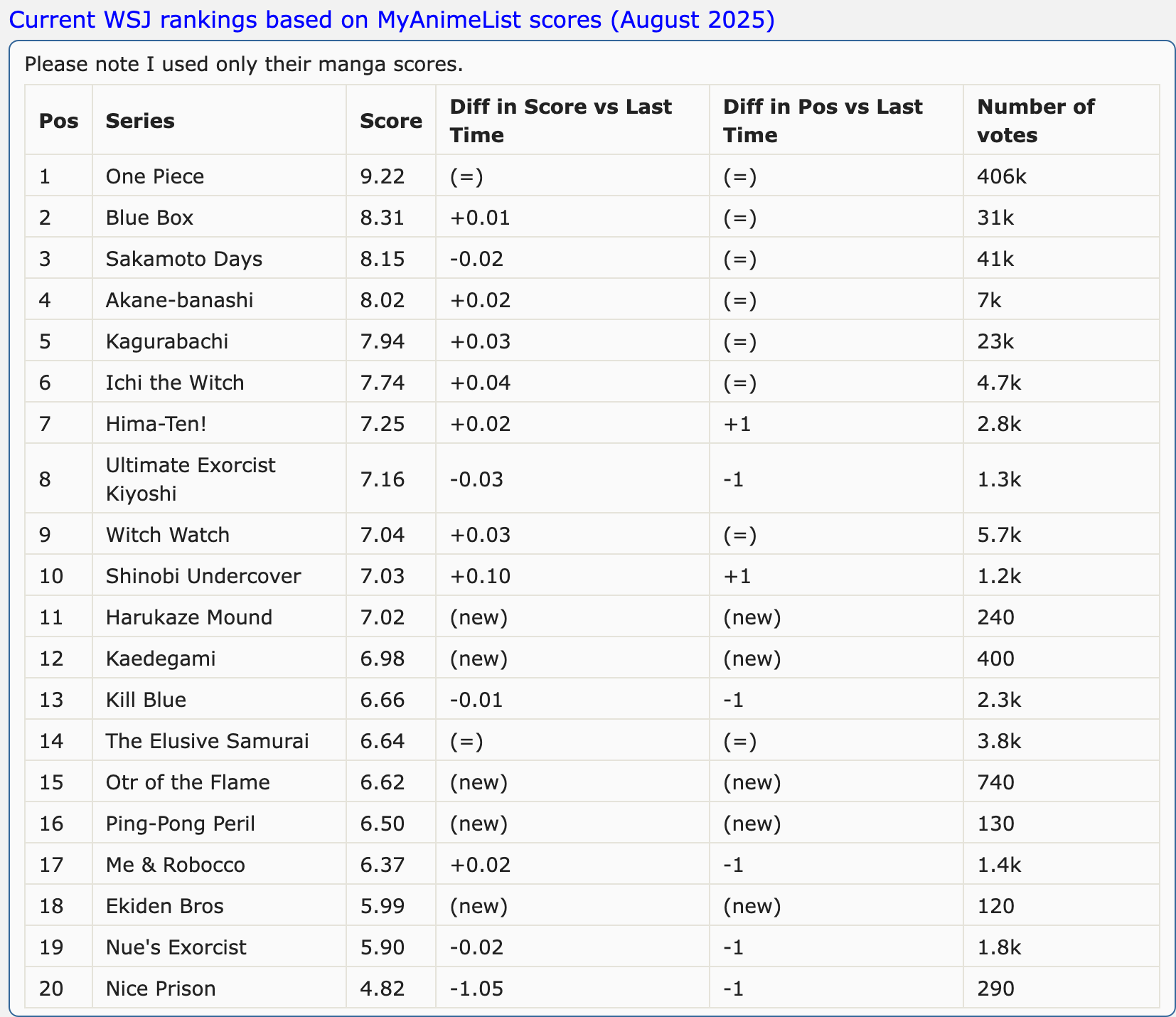Click Akane-banashi's score 8.02
This screenshot has width=1176, height=1017.
coord(382,299)
